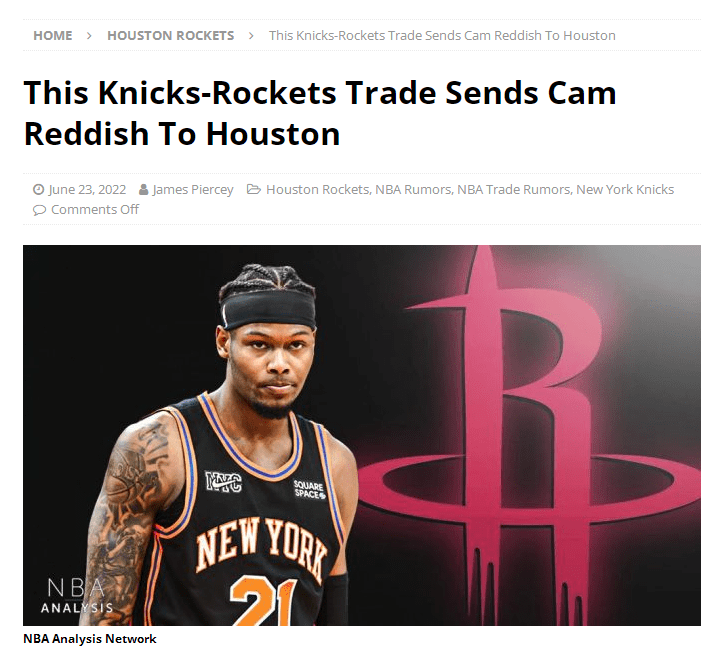Open HOUSTON ROCKETS breadcrumb link
Screen dimensions: 709x649
coord(170,36)
